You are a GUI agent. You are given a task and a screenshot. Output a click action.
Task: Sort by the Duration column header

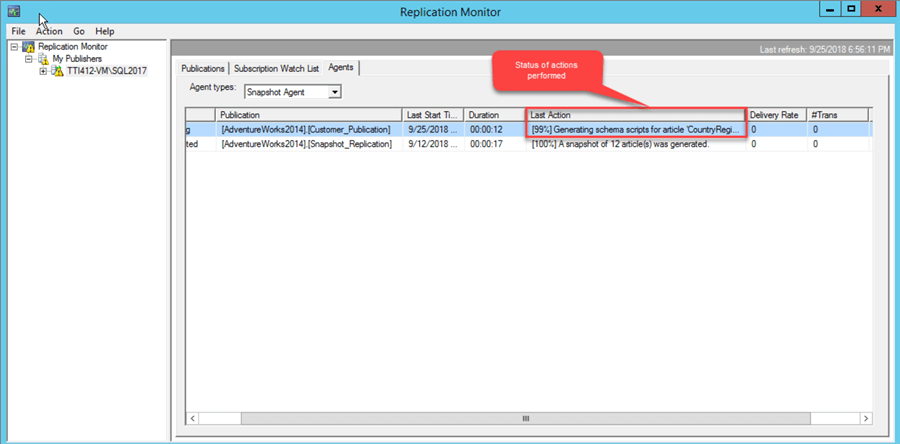coord(494,115)
